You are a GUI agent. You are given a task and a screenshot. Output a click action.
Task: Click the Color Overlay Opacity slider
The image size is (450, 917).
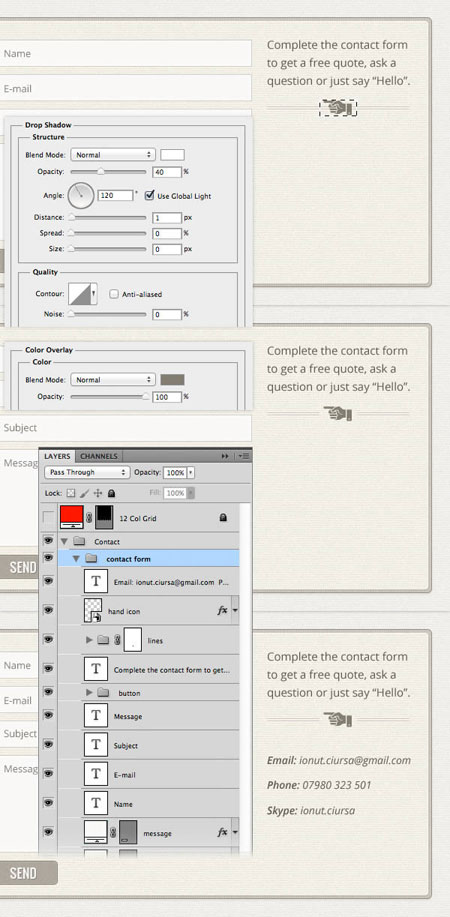click(108, 396)
